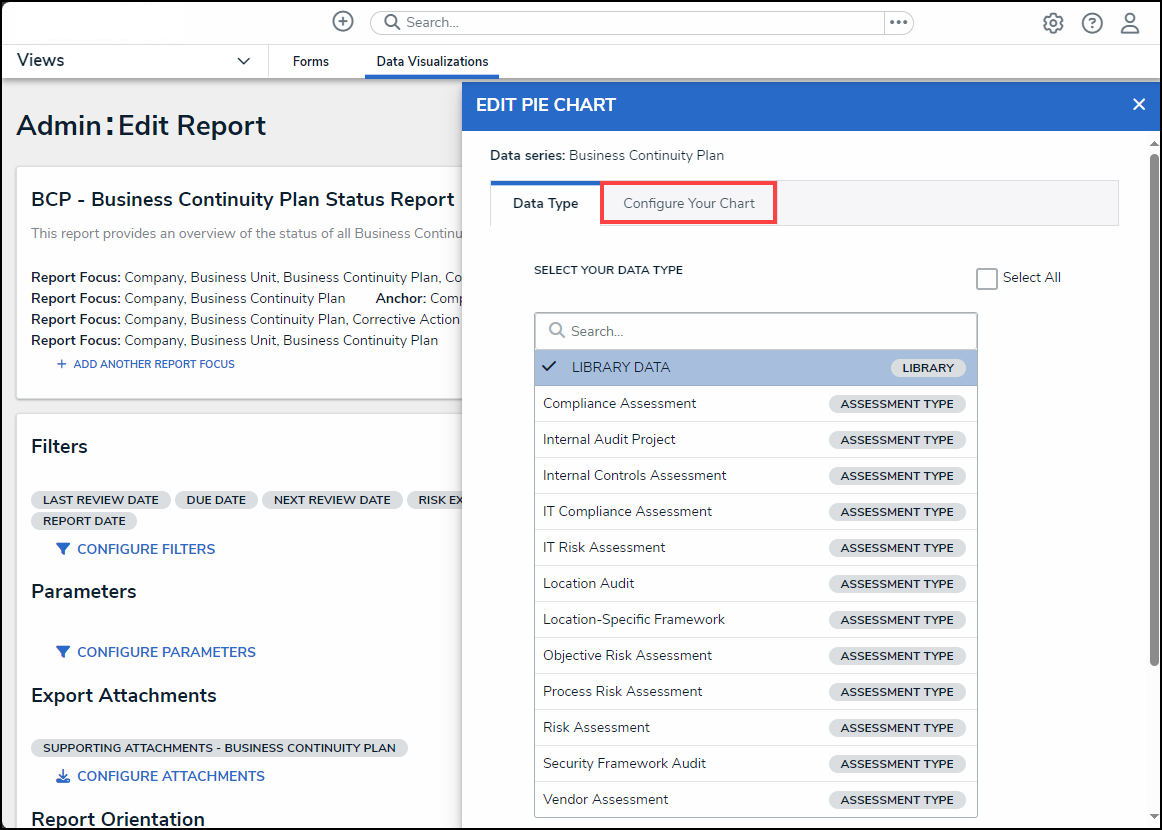Open the Forms tab
The width and height of the screenshot is (1162, 830).
tap(311, 61)
